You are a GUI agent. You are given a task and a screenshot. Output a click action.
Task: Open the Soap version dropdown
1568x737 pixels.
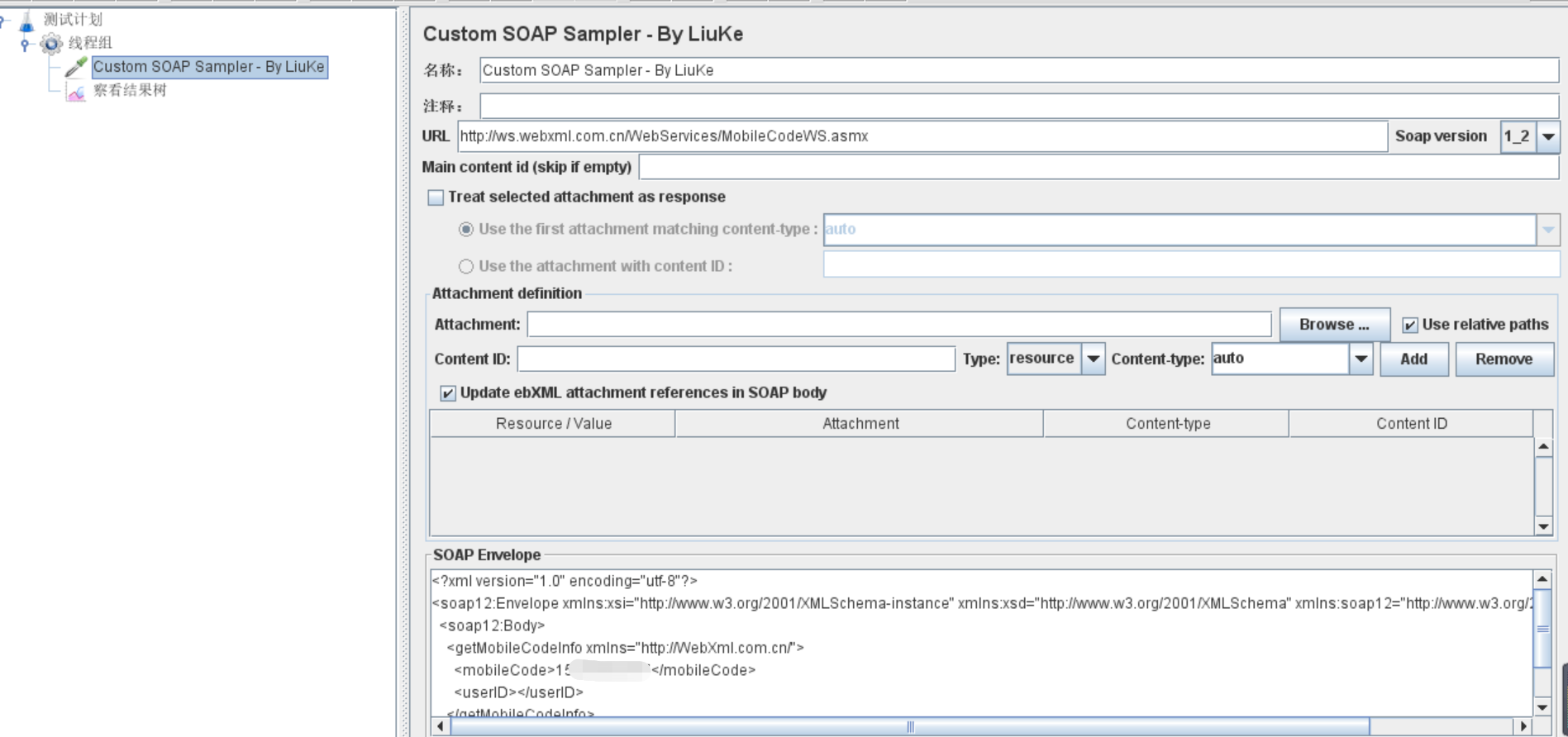(1548, 136)
